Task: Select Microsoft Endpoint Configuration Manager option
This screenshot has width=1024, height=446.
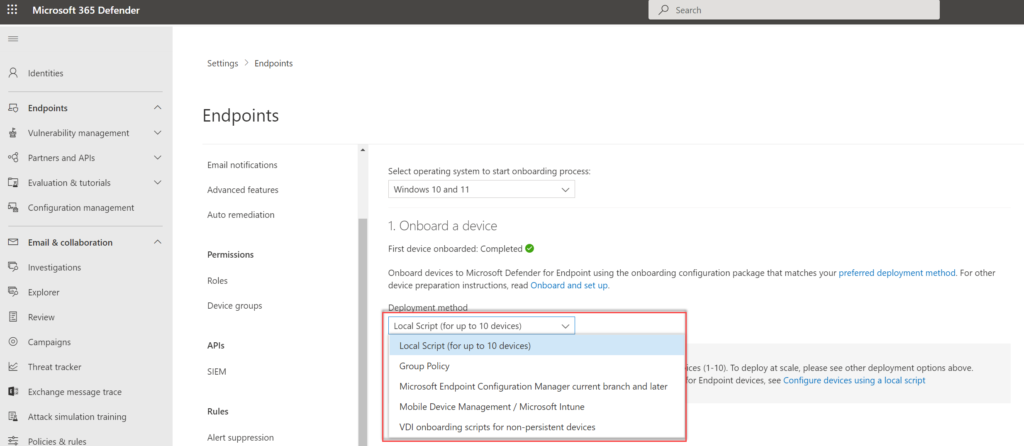Action: point(537,387)
